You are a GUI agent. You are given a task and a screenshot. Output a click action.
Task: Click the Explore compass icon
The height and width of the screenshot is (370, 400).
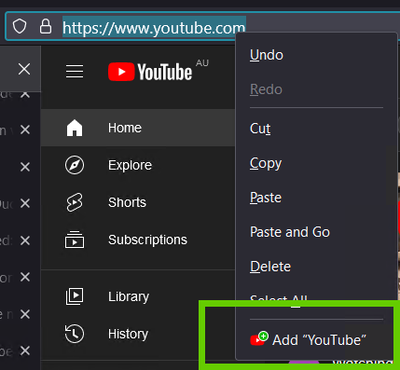[74, 165]
